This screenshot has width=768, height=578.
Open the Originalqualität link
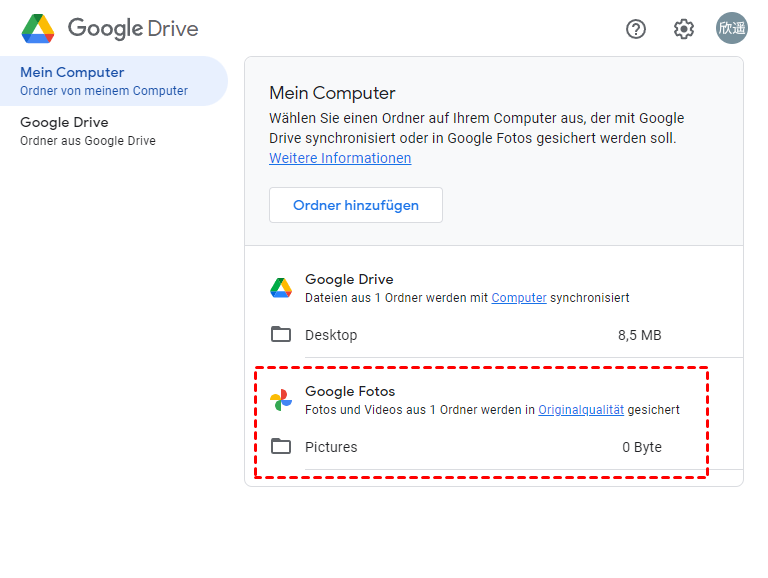581,410
